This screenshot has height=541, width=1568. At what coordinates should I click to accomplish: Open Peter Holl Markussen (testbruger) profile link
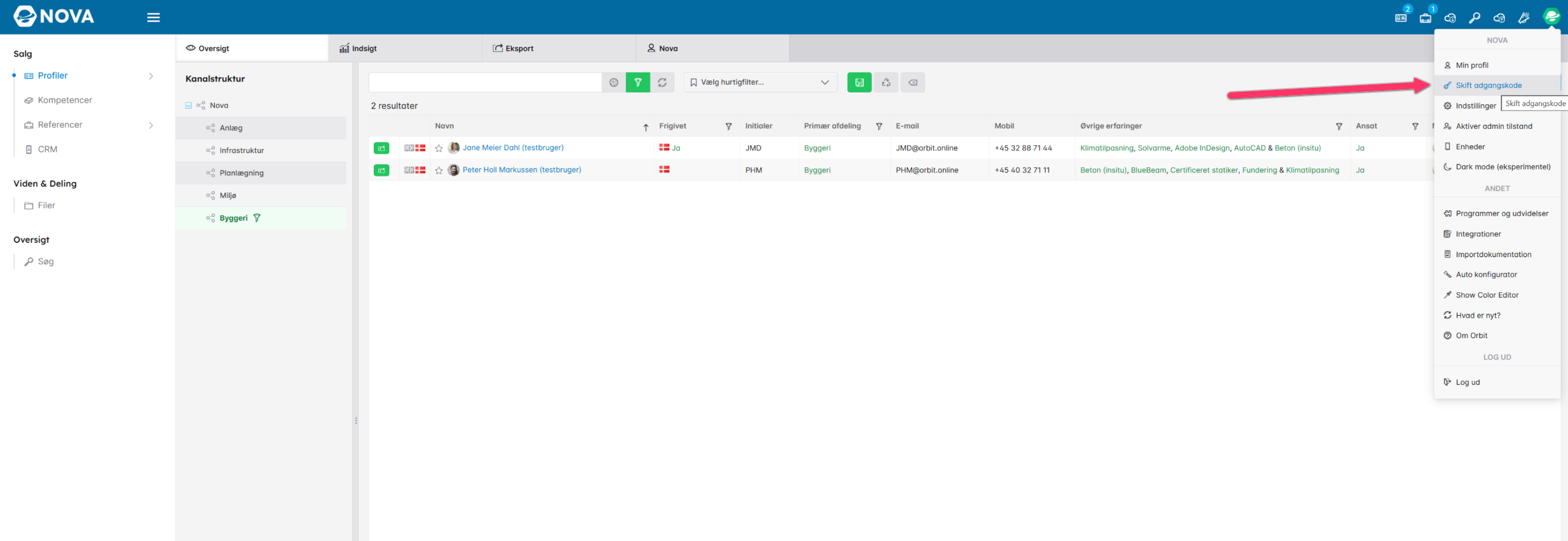coord(522,170)
